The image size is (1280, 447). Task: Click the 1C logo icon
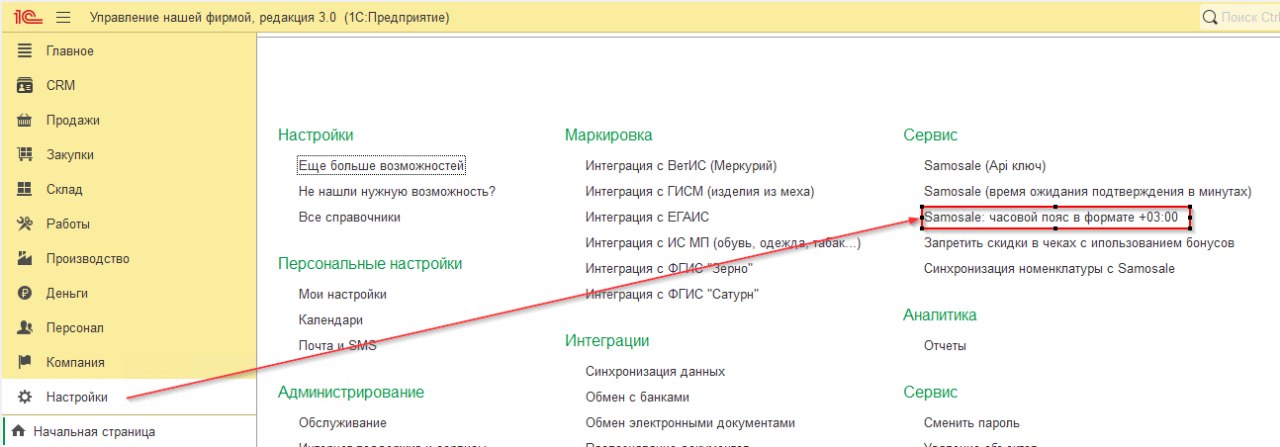point(27,17)
